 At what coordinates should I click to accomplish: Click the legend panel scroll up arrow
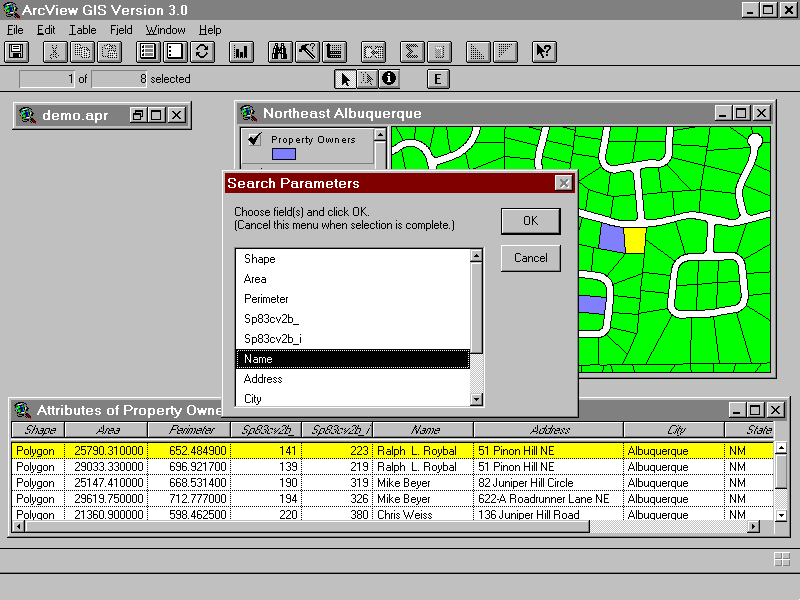tap(380, 135)
